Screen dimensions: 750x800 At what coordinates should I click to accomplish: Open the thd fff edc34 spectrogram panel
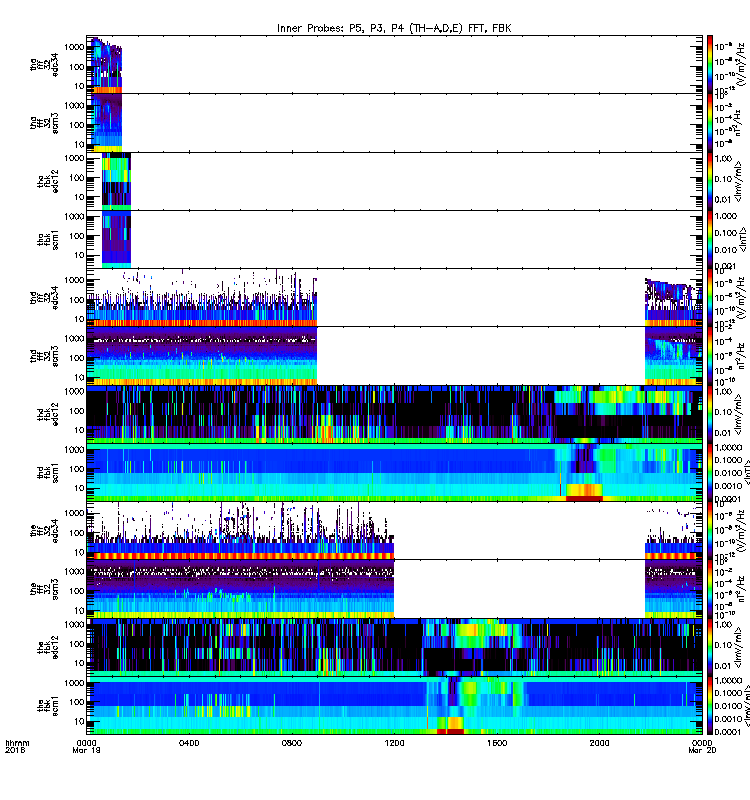point(394,297)
